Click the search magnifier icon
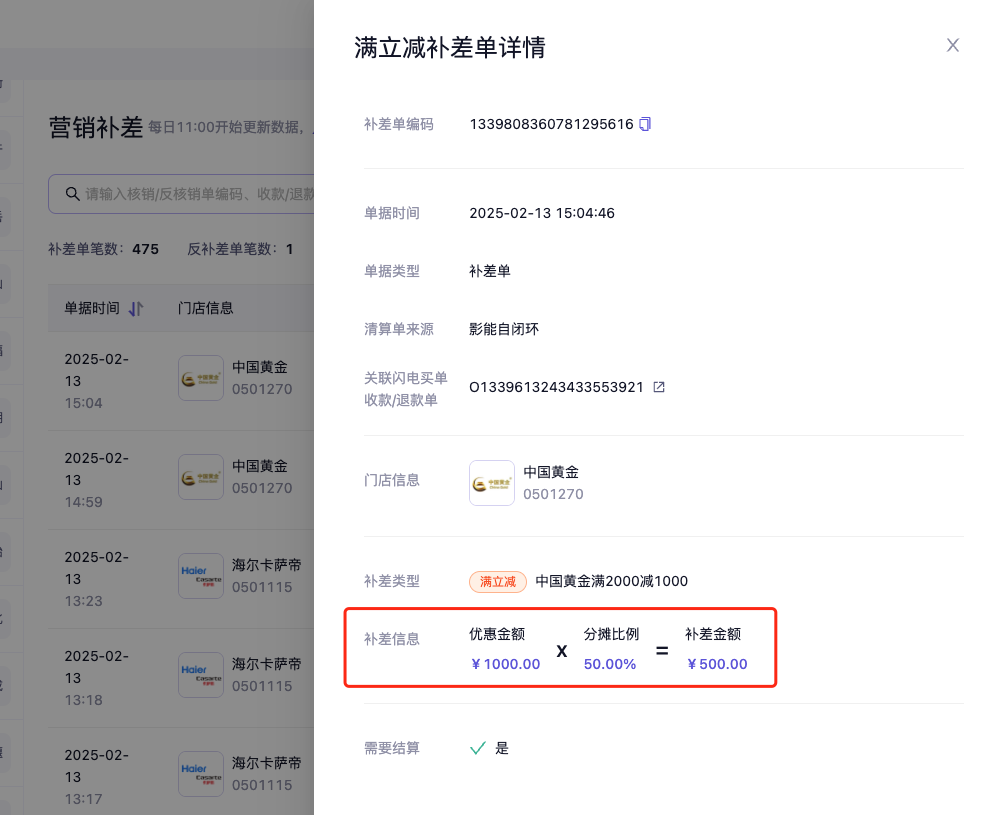Screen dimensions: 1000x815 click(72, 194)
